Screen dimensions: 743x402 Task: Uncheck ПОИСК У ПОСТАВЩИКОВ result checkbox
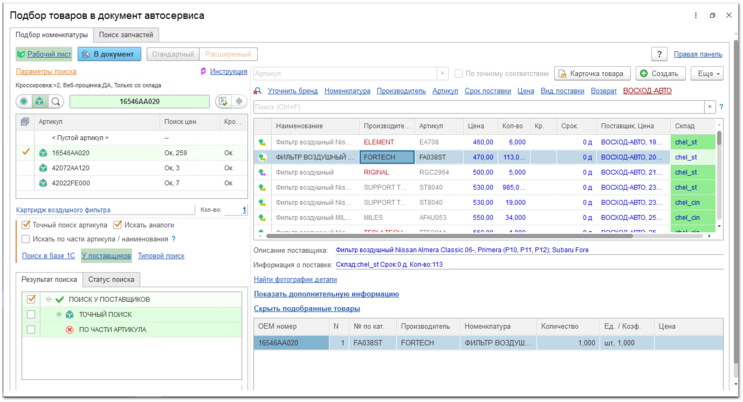tap(31, 300)
